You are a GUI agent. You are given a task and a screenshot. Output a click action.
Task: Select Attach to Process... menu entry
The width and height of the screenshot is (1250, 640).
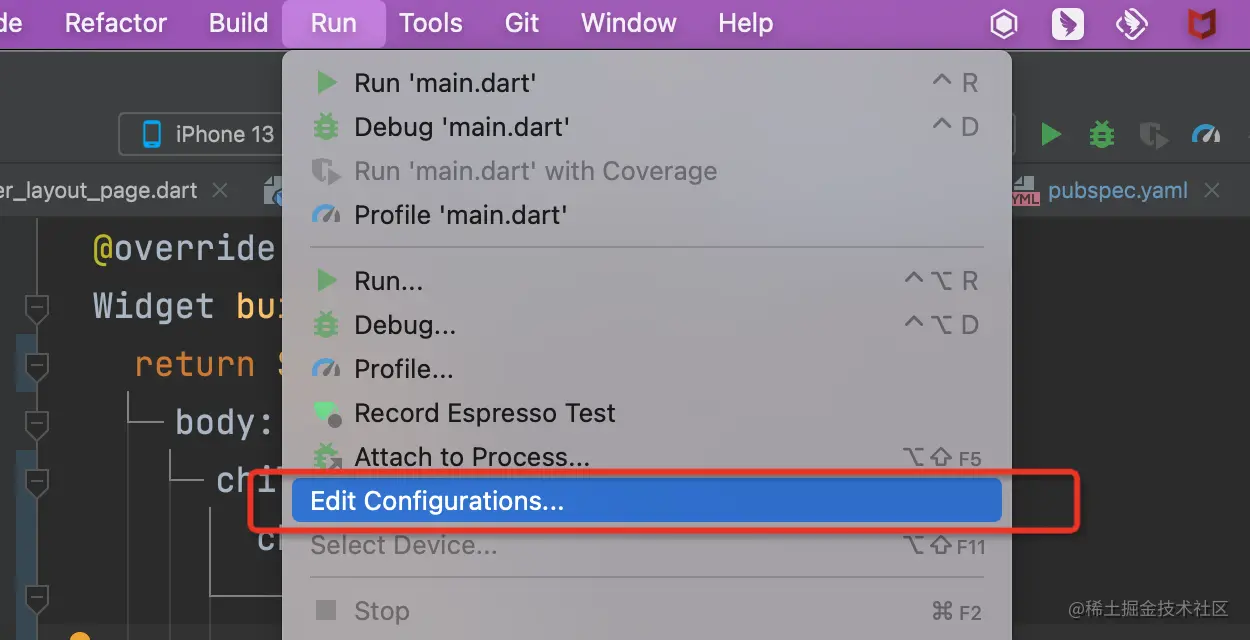472,457
